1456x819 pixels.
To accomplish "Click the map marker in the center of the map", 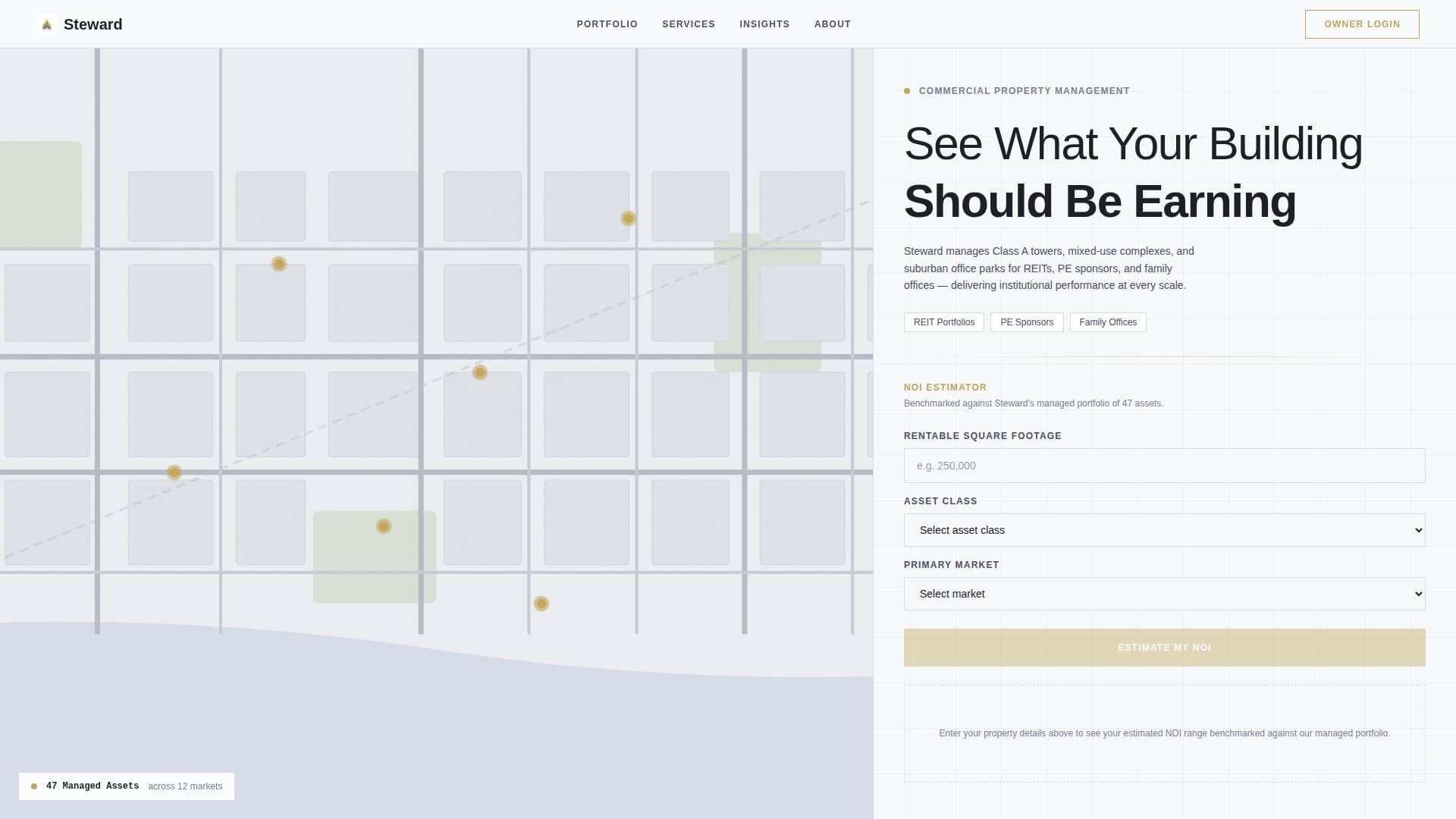I will tap(480, 372).
